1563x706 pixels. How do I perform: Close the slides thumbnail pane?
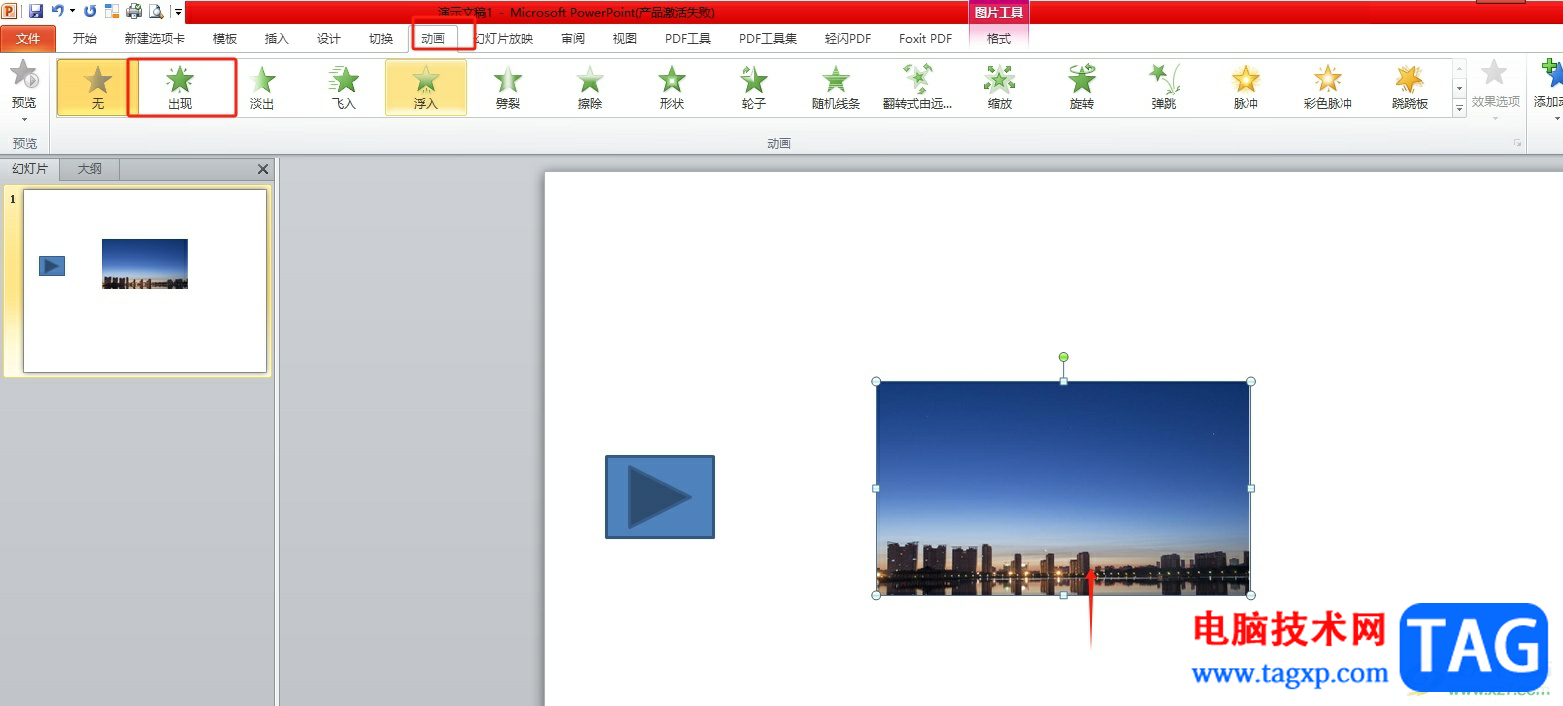tap(263, 169)
